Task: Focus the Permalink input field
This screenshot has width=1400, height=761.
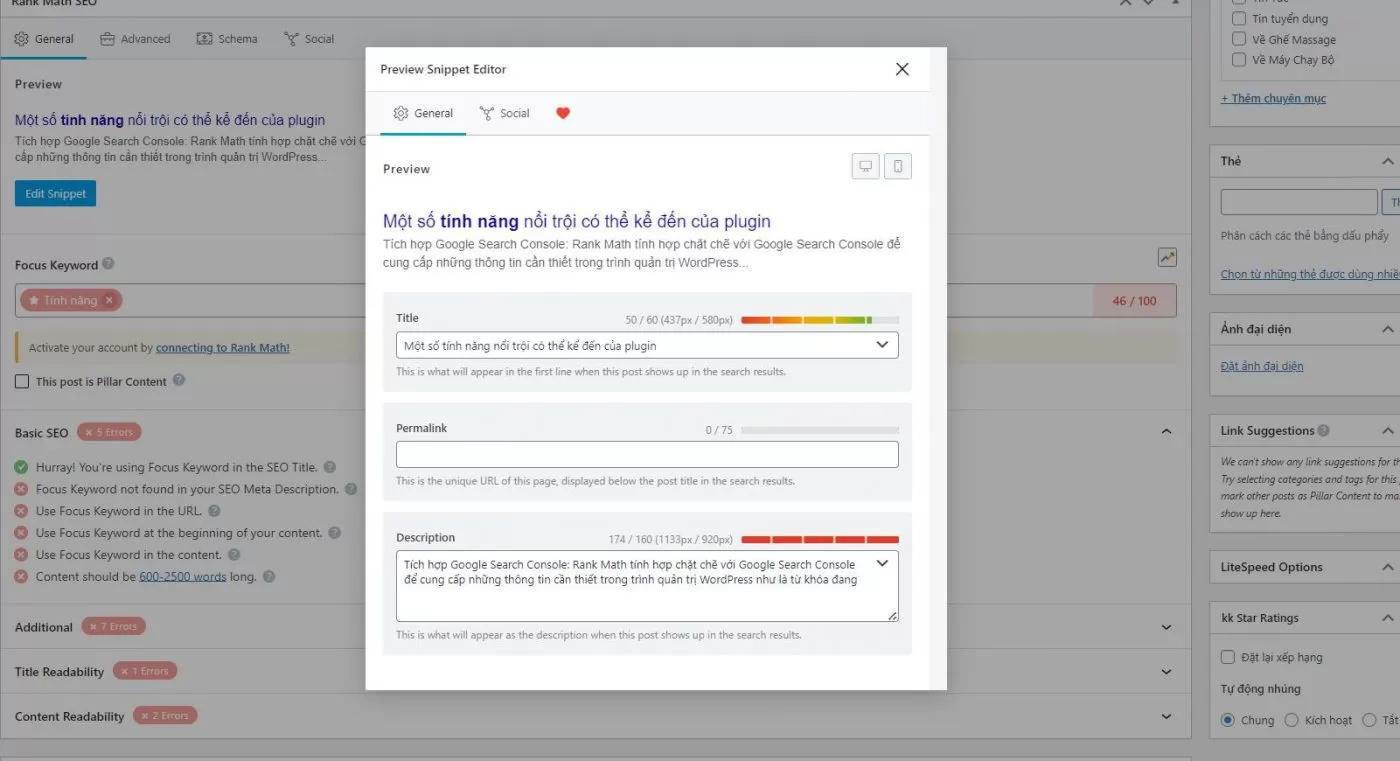Action: (x=647, y=454)
